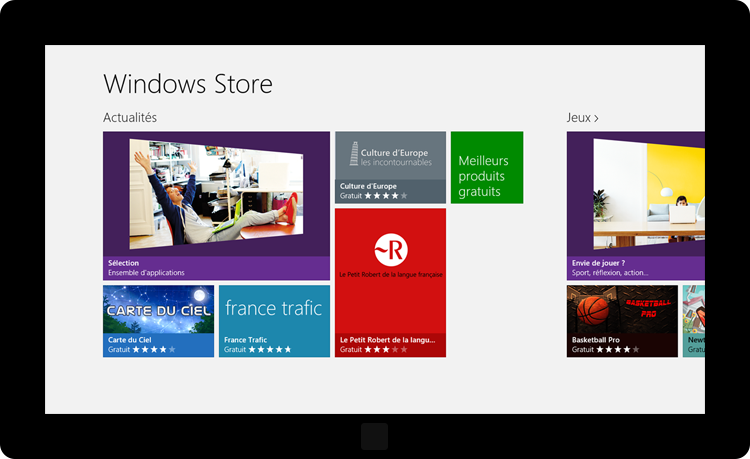The height and width of the screenshot is (459, 750).
Task: Click the Sport, réflexion, action subtitle
Action: [610, 273]
